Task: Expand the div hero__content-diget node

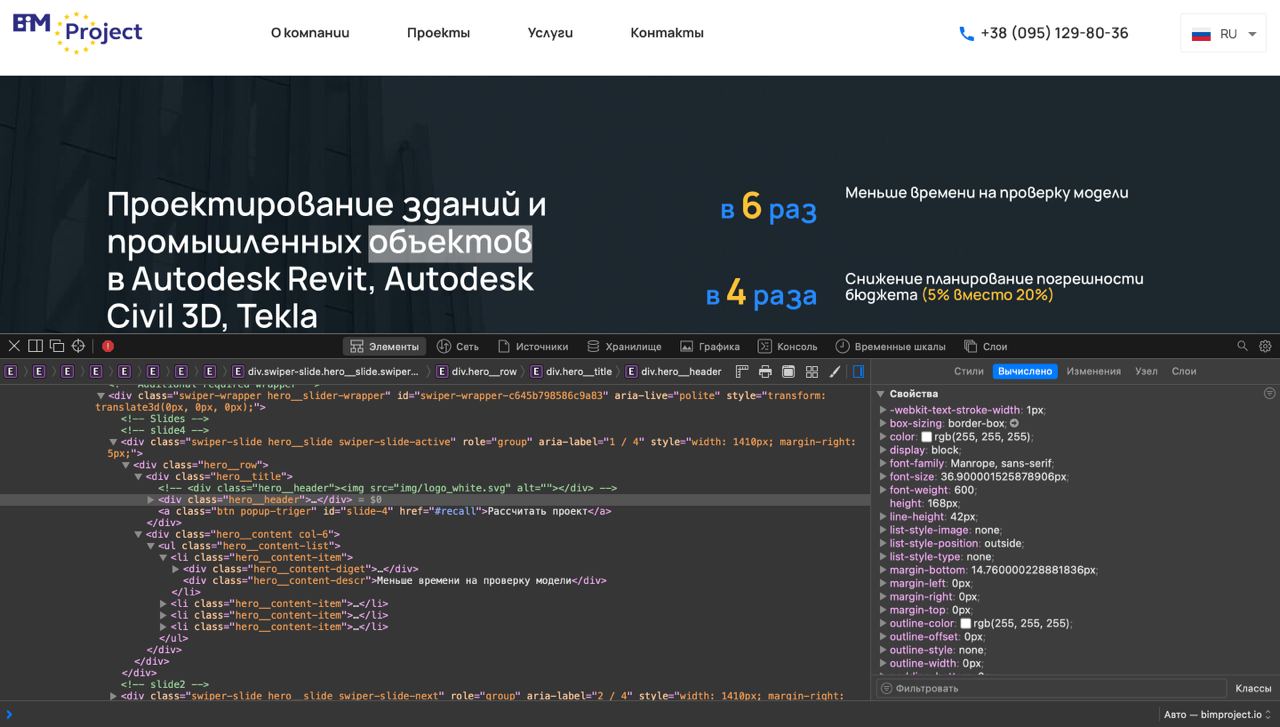Action: click(176, 569)
